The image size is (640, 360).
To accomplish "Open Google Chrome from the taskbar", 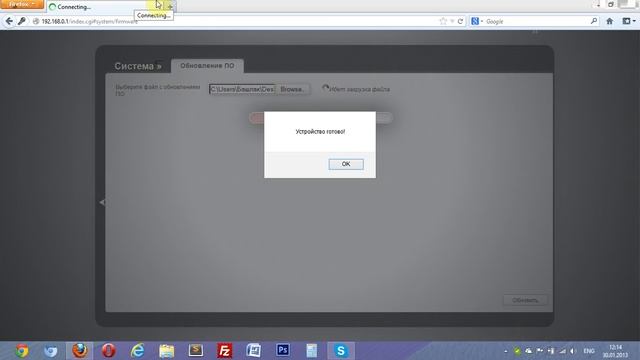I will pyautogui.click(x=22, y=351).
